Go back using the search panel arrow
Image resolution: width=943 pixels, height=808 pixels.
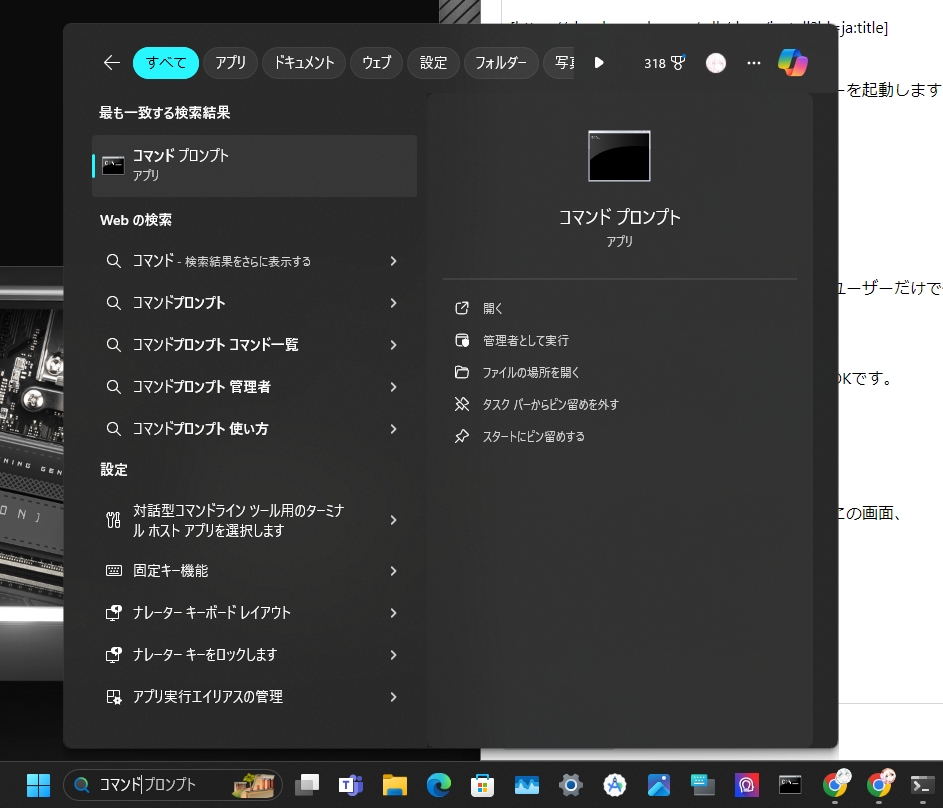tap(112, 63)
